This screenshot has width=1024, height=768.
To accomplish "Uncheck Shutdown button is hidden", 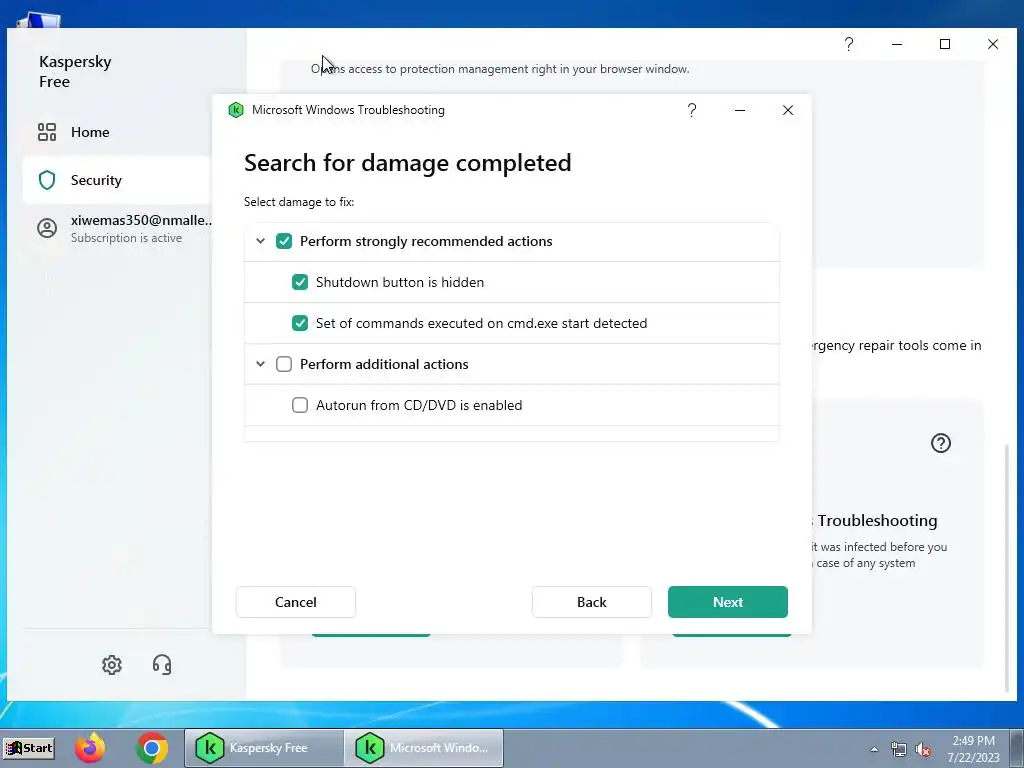I will (x=300, y=282).
